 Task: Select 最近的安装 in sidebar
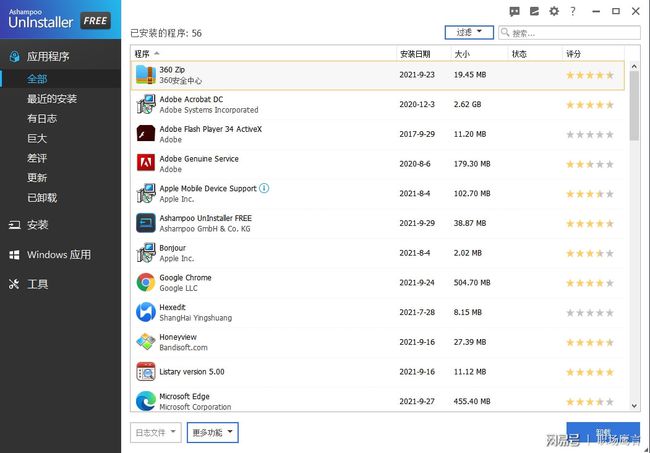pyautogui.click(x=52, y=99)
